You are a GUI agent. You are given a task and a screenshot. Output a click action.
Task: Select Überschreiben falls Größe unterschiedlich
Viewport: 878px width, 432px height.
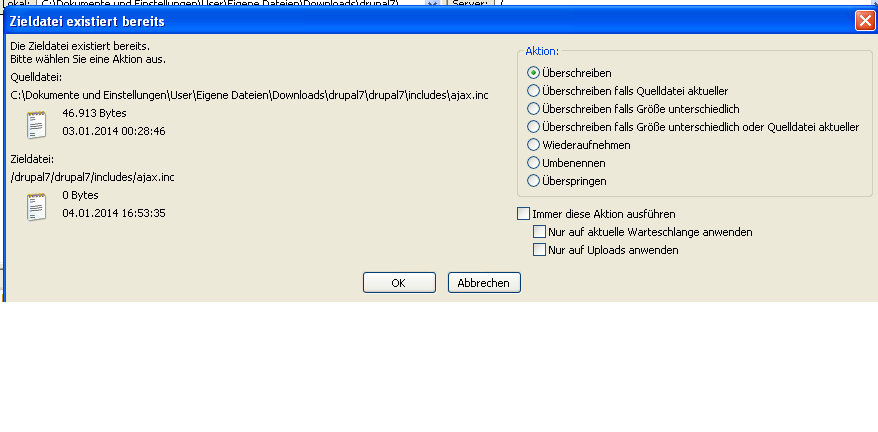point(533,109)
